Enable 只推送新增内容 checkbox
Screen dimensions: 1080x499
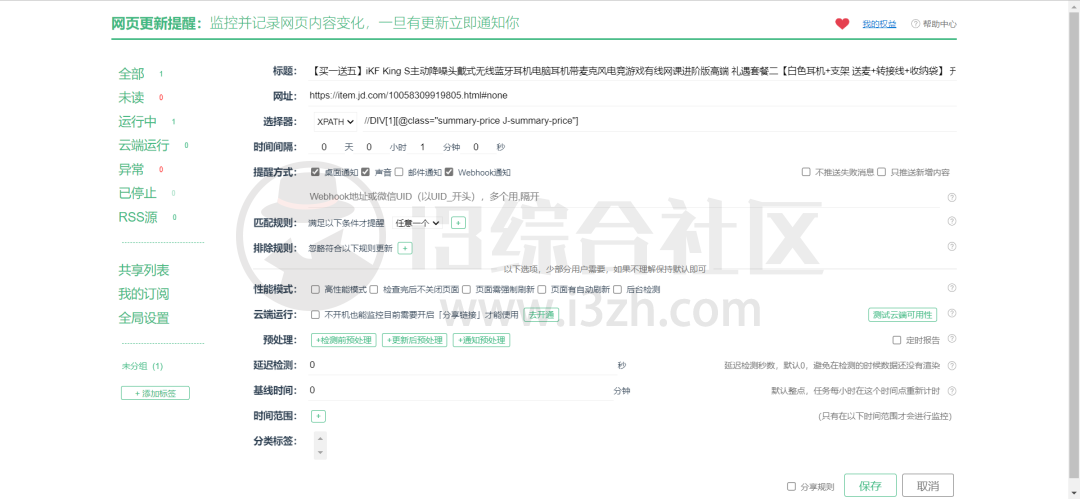tap(881, 172)
